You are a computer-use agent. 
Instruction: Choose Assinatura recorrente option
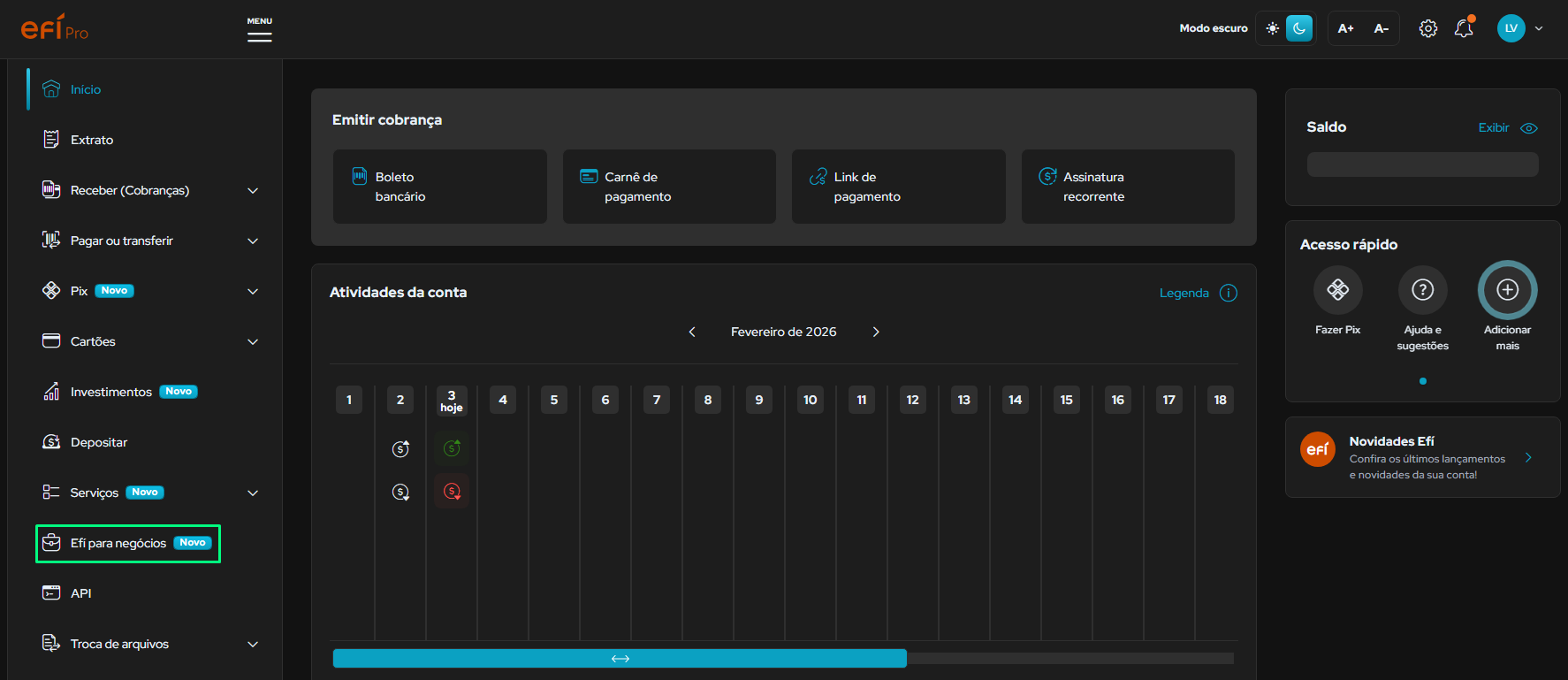(x=1128, y=187)
